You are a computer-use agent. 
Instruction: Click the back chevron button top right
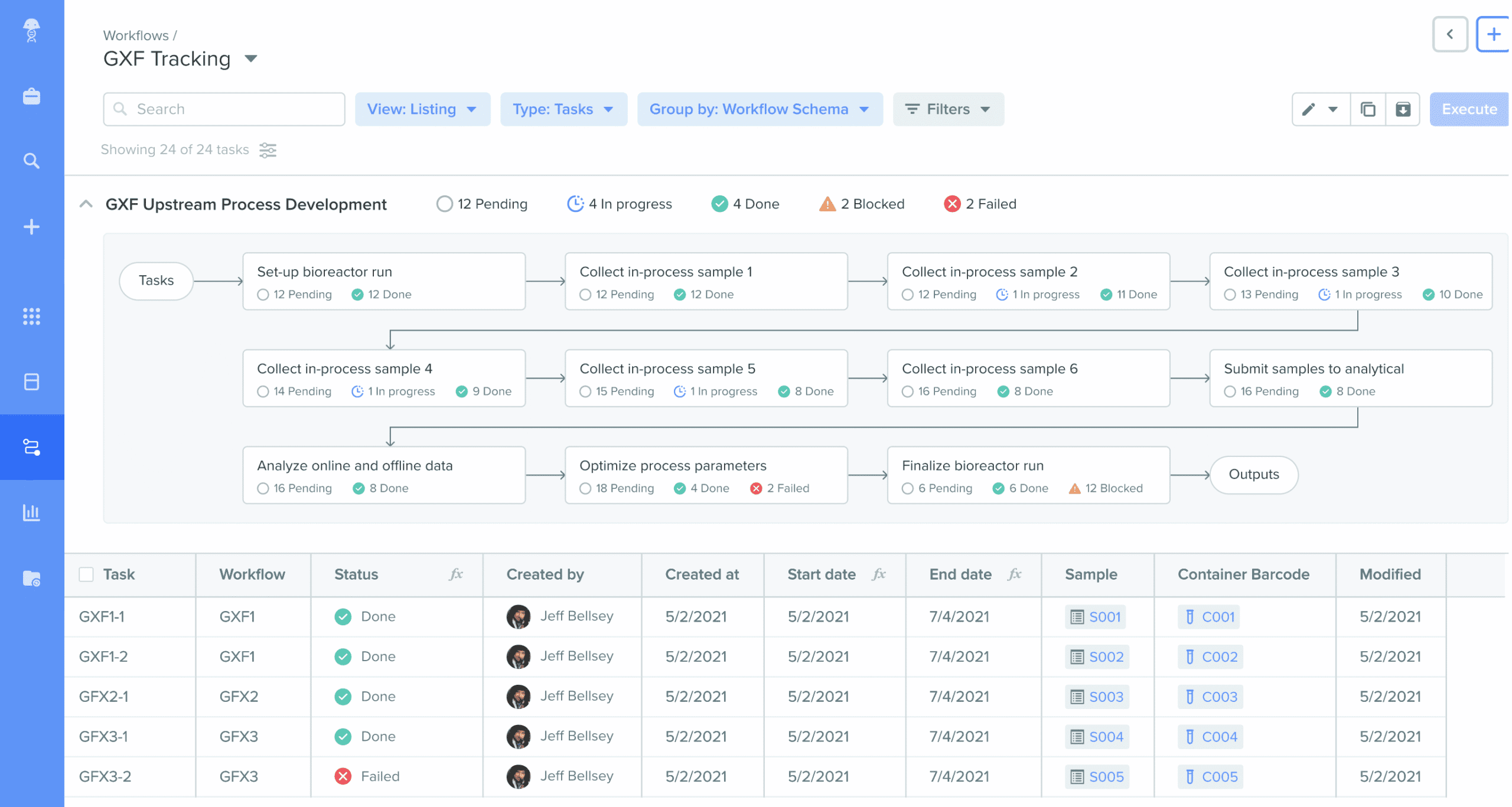(x=1450, y=34)
